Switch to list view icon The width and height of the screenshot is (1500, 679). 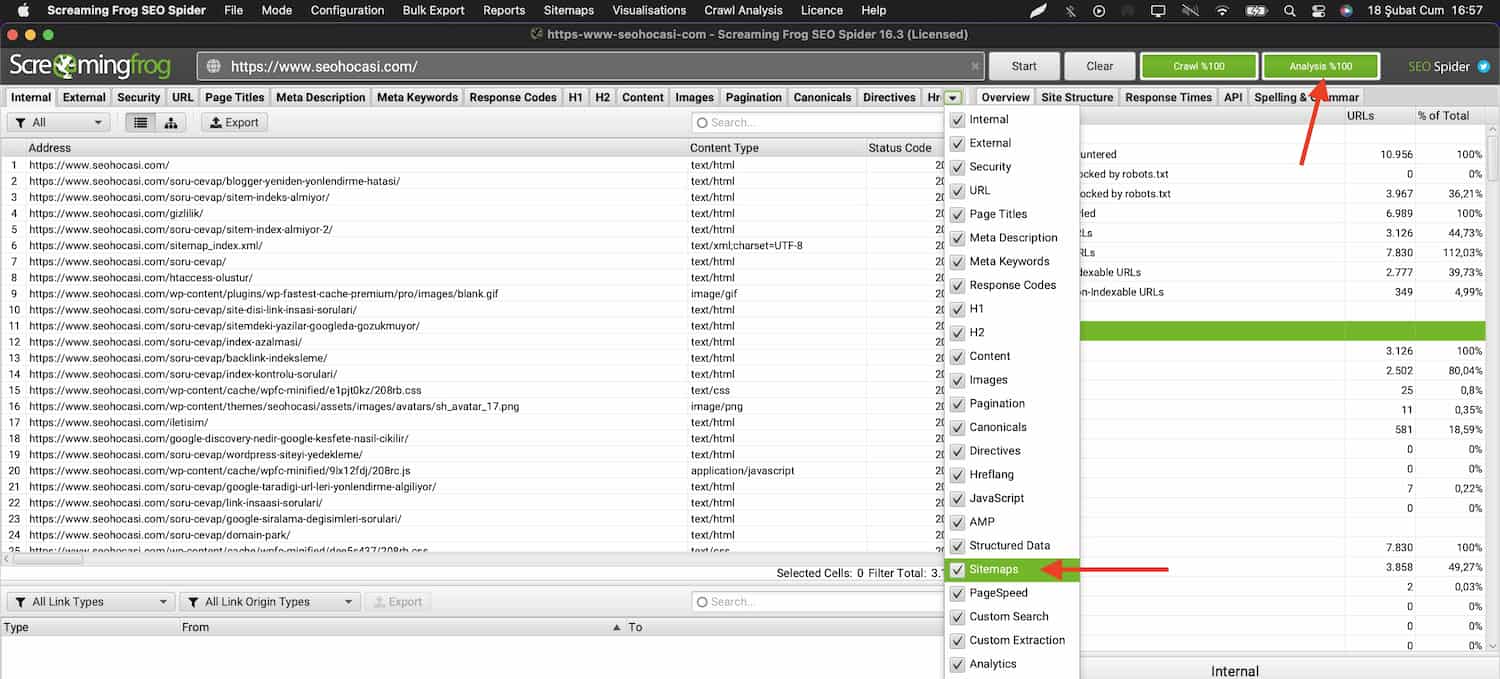click(x=141, y=123)
